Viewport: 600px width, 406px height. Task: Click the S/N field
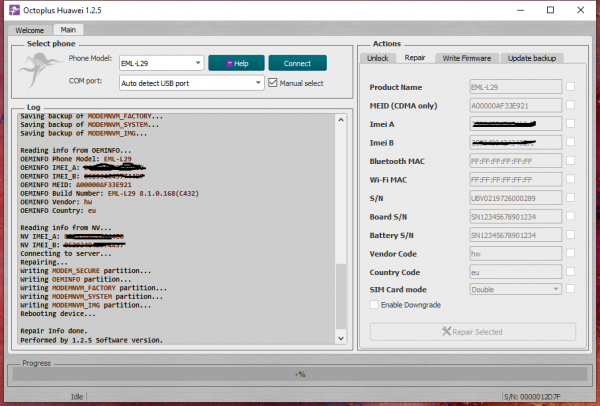(515, 198)
